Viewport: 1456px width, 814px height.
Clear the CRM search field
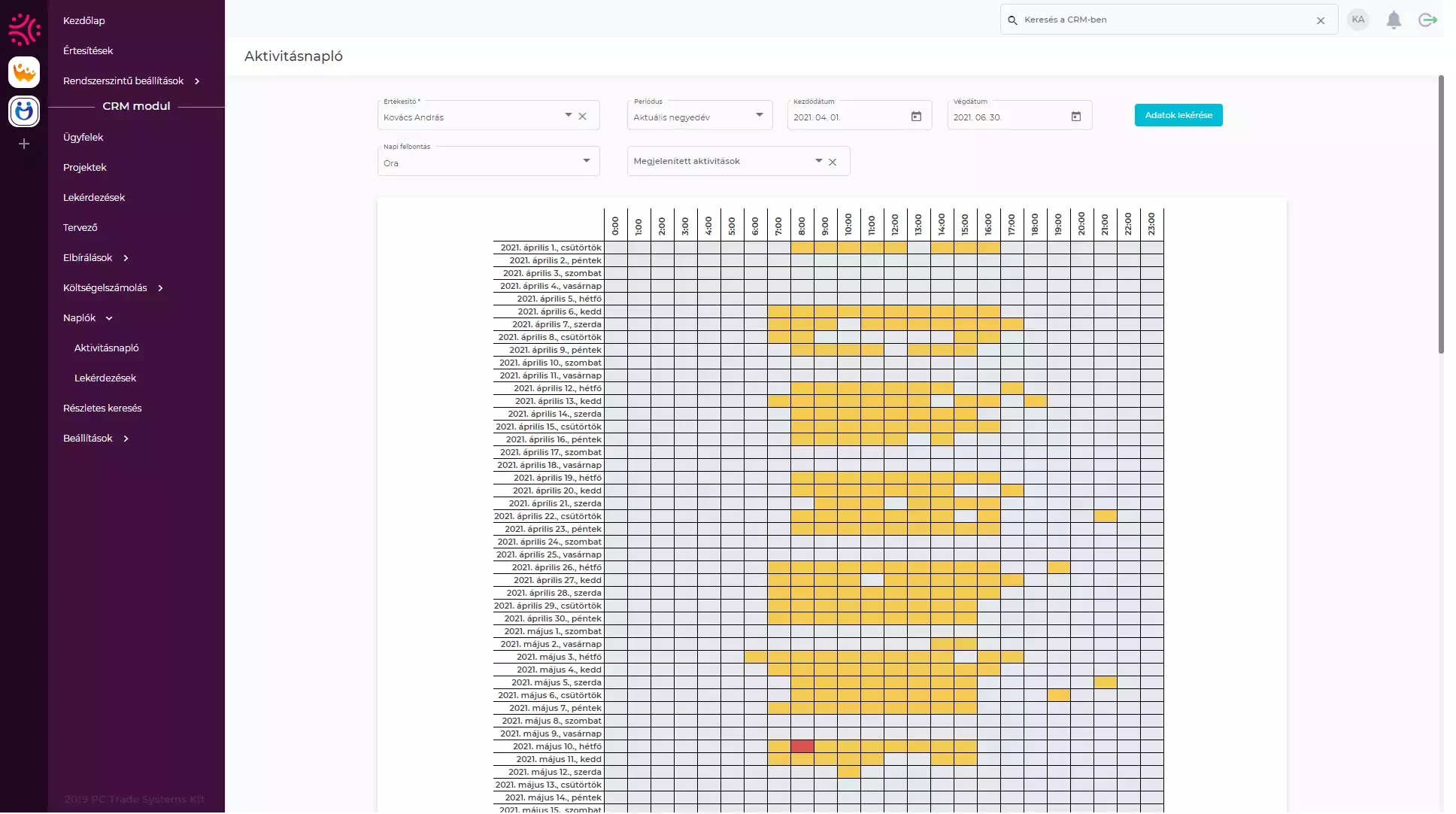(x=1321, y=21)
